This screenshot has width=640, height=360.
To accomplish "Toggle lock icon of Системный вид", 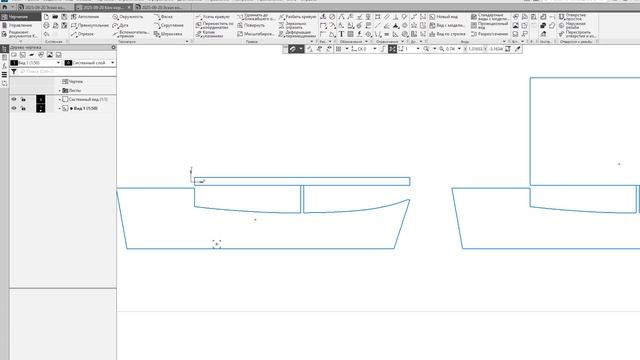I will (23, 99).
